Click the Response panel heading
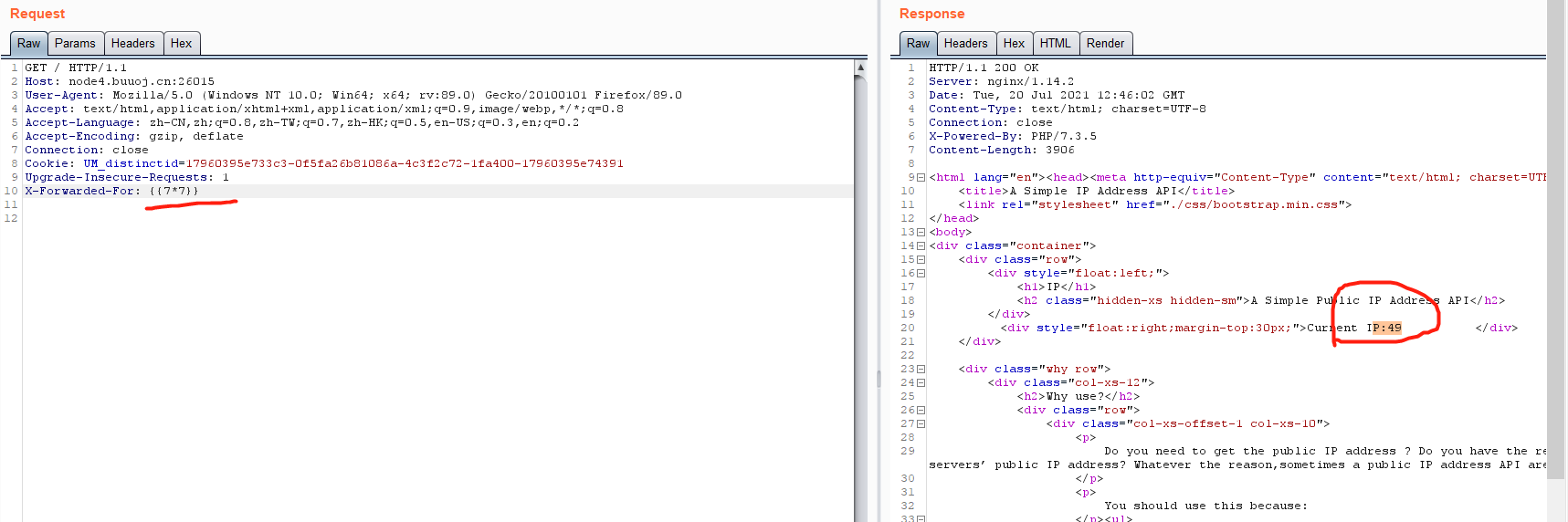The image size is (1568, 522). pyautogui.click(x=931, y=14)
